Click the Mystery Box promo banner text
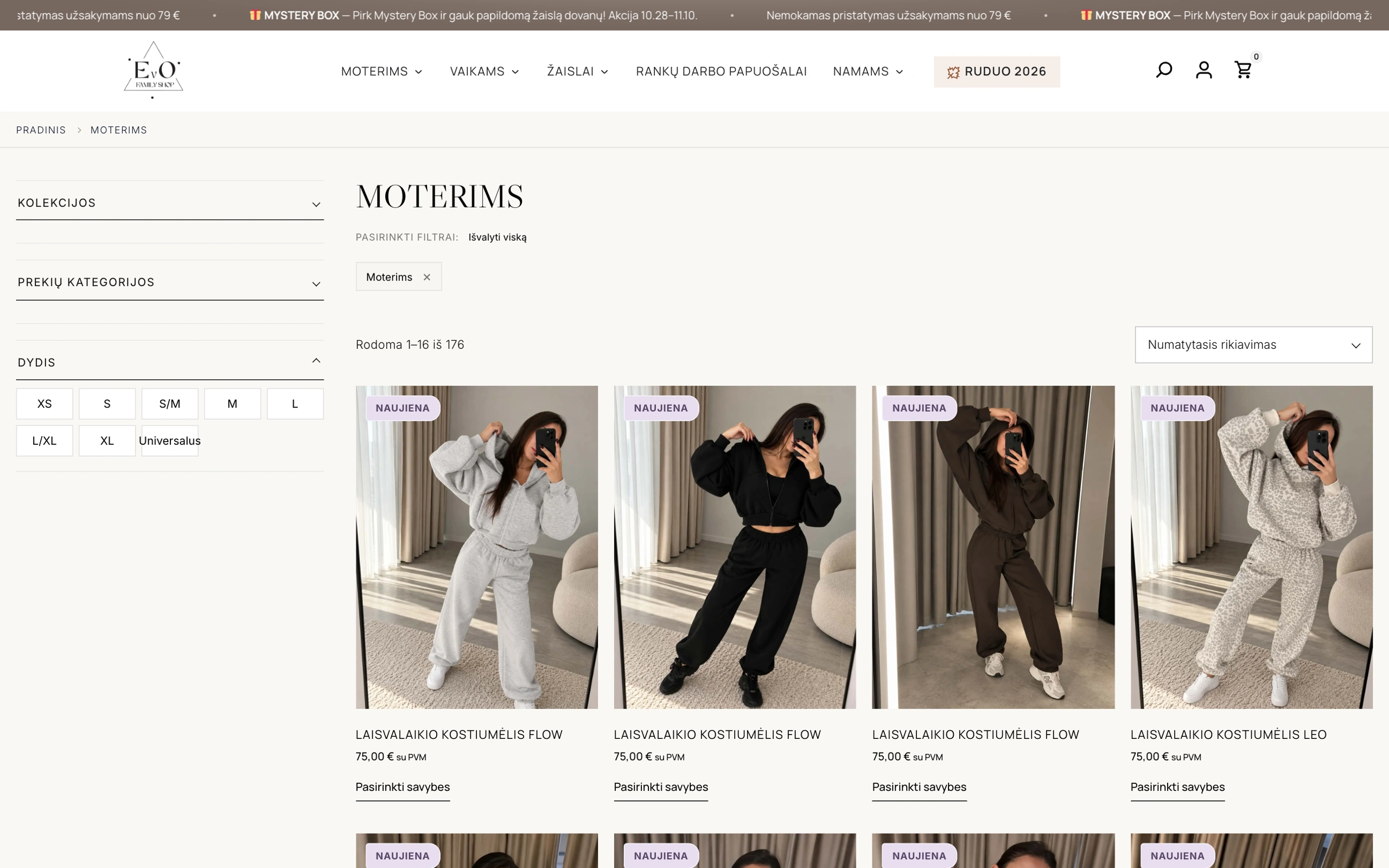This screenshot has width=1389, height=868. 474,16
